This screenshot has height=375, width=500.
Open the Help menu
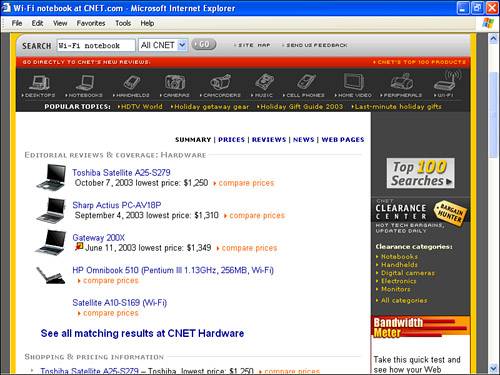click(147, 23)
